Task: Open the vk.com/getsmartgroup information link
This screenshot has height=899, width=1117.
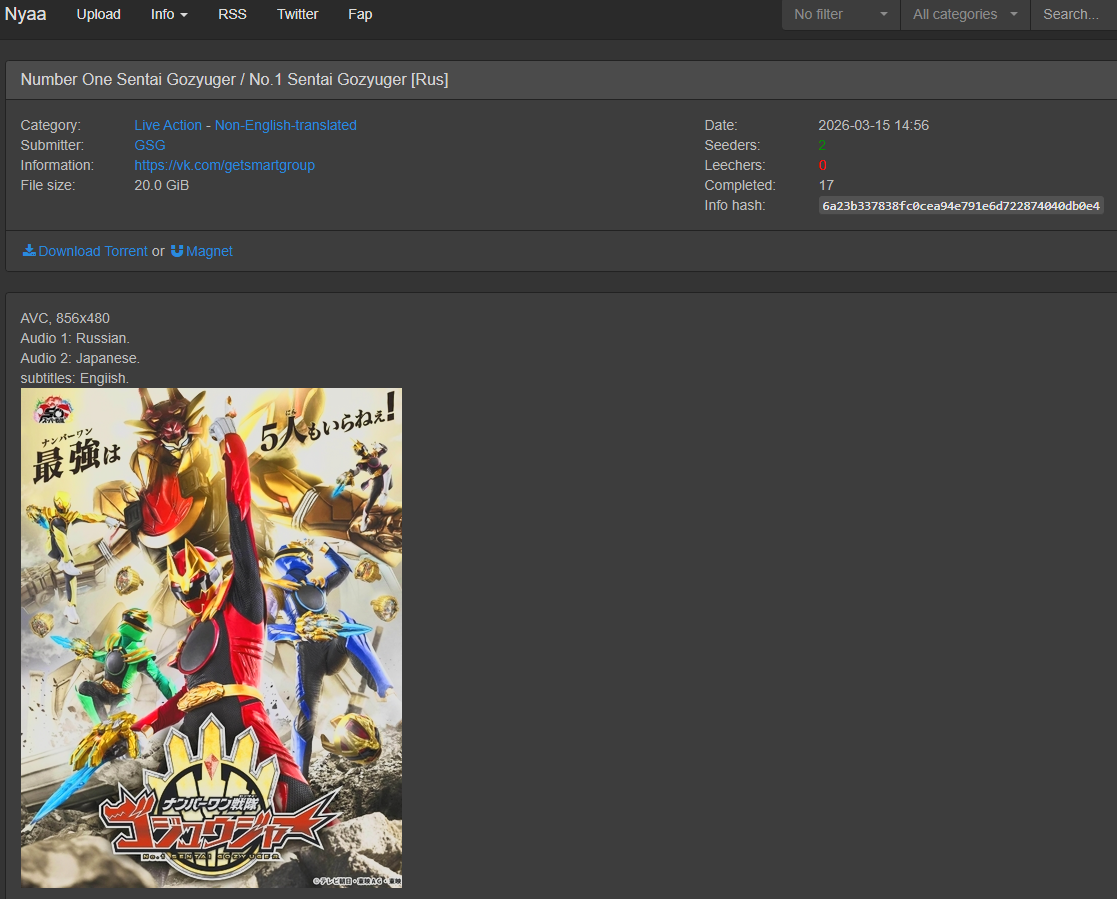Action: [x=224, y=165]
